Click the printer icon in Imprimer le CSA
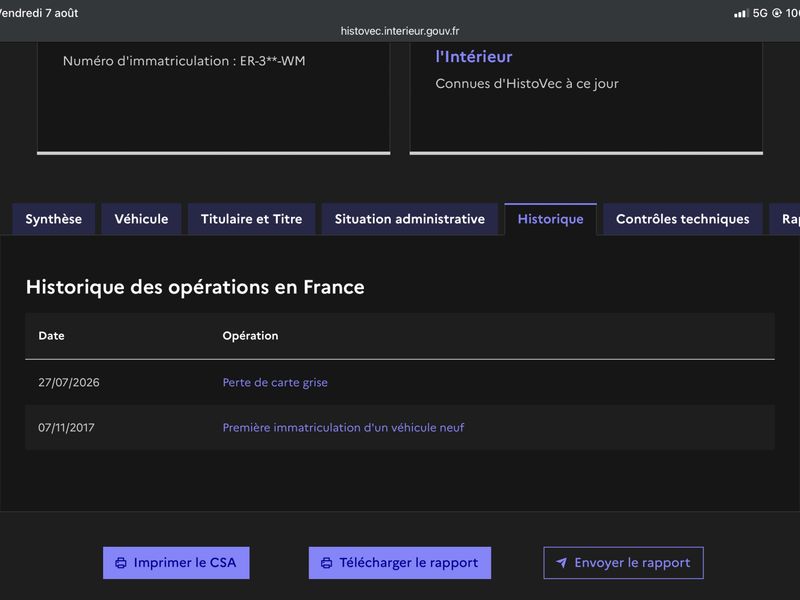 [121, 563]
